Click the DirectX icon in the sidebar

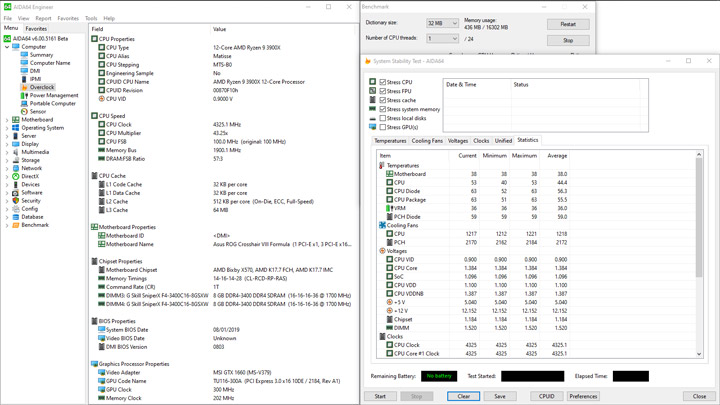(x=16, y=176)
